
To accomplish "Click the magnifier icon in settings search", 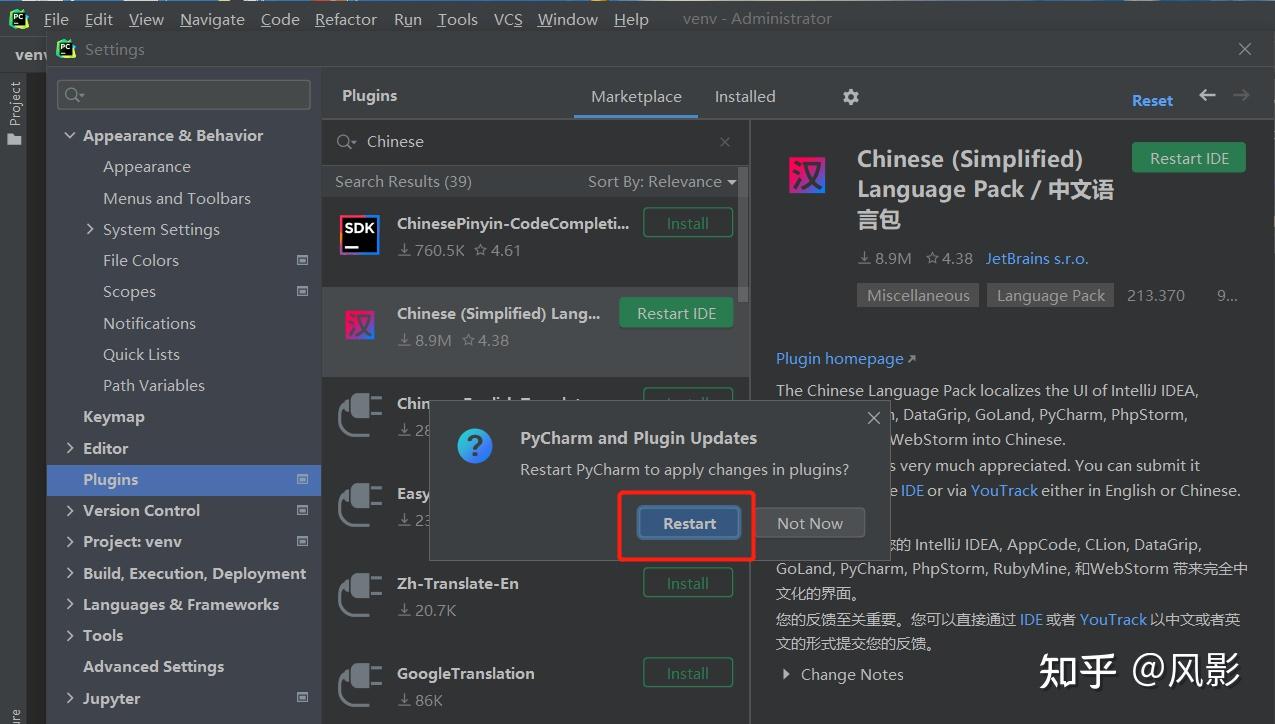I will 73,94.
